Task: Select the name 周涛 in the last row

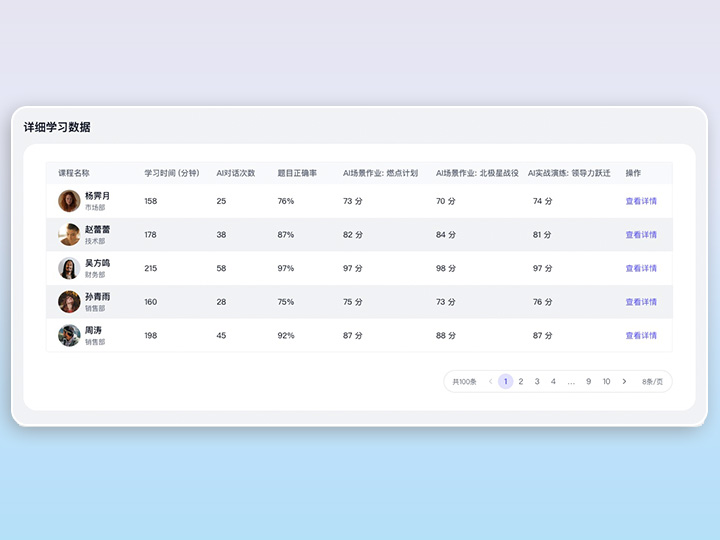Action: [93, 330]
